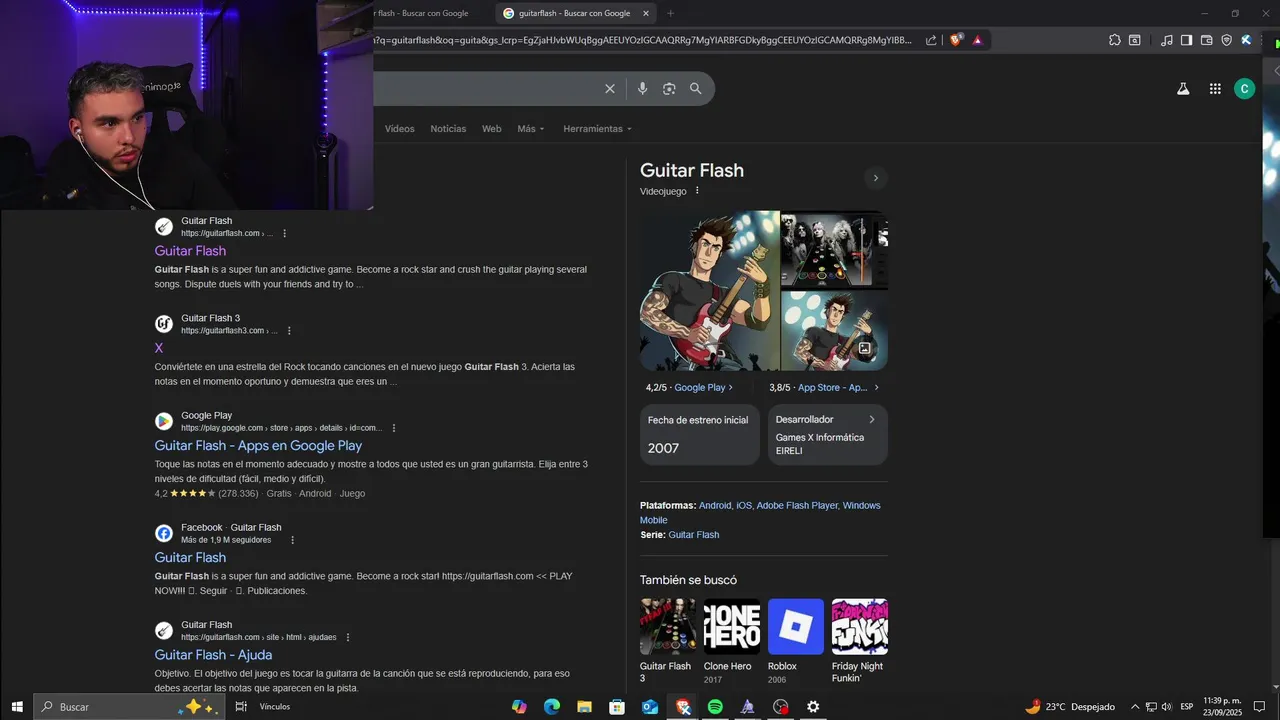The image size is (1280, 720).
Task: Open the Brave Wallet icon
Action: click(x=1206, y=40)
